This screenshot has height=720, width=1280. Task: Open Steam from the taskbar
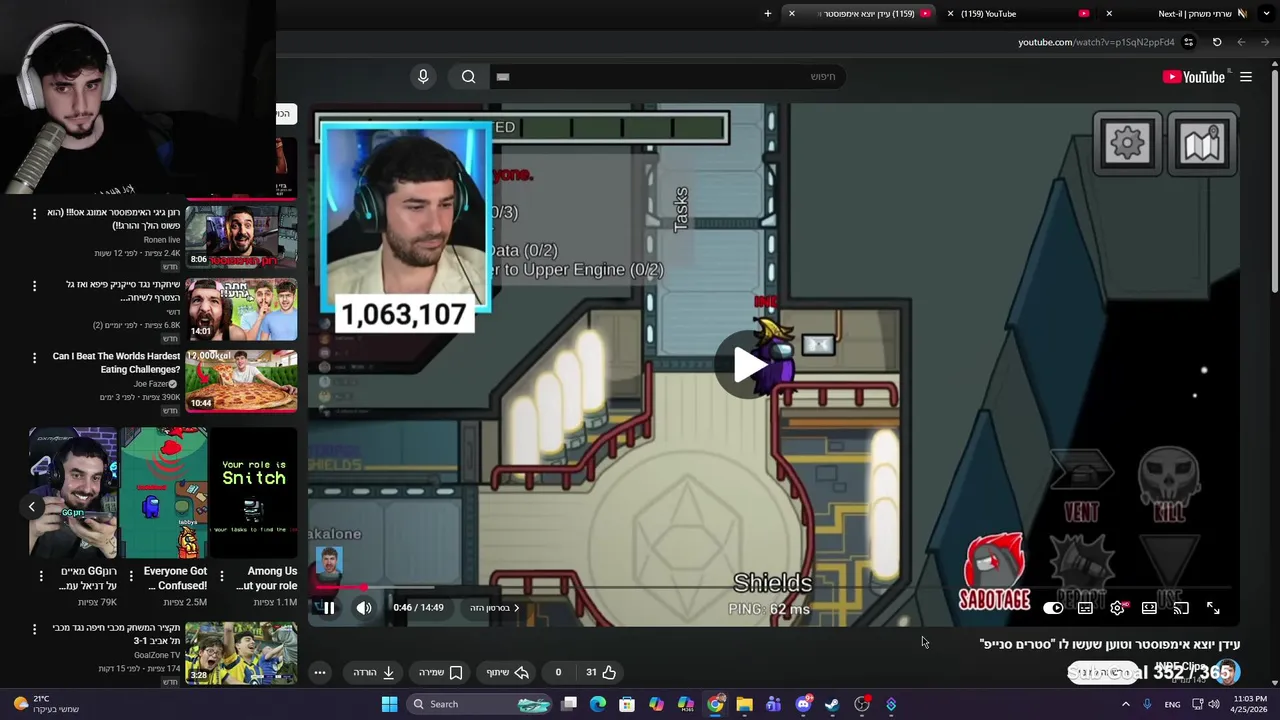coord(832,704)
